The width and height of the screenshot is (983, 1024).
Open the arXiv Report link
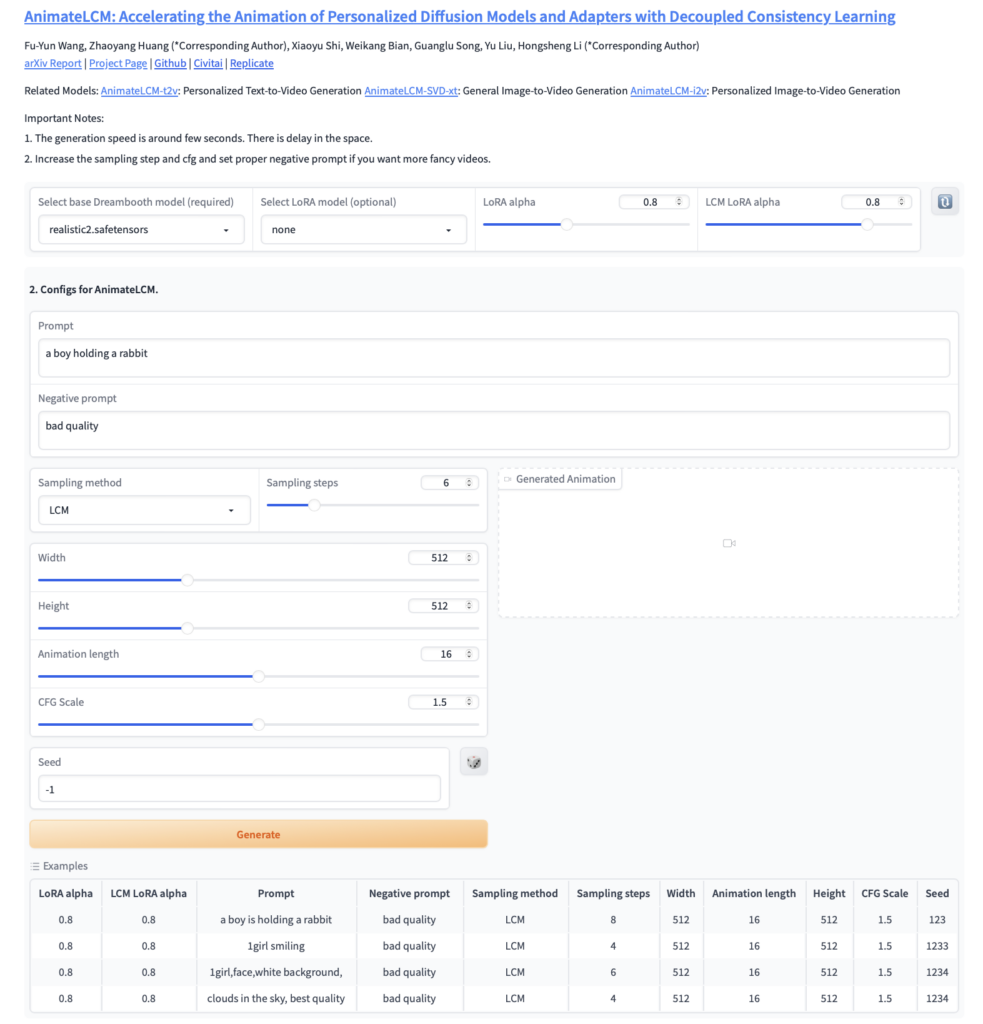(x=53, y=63)
